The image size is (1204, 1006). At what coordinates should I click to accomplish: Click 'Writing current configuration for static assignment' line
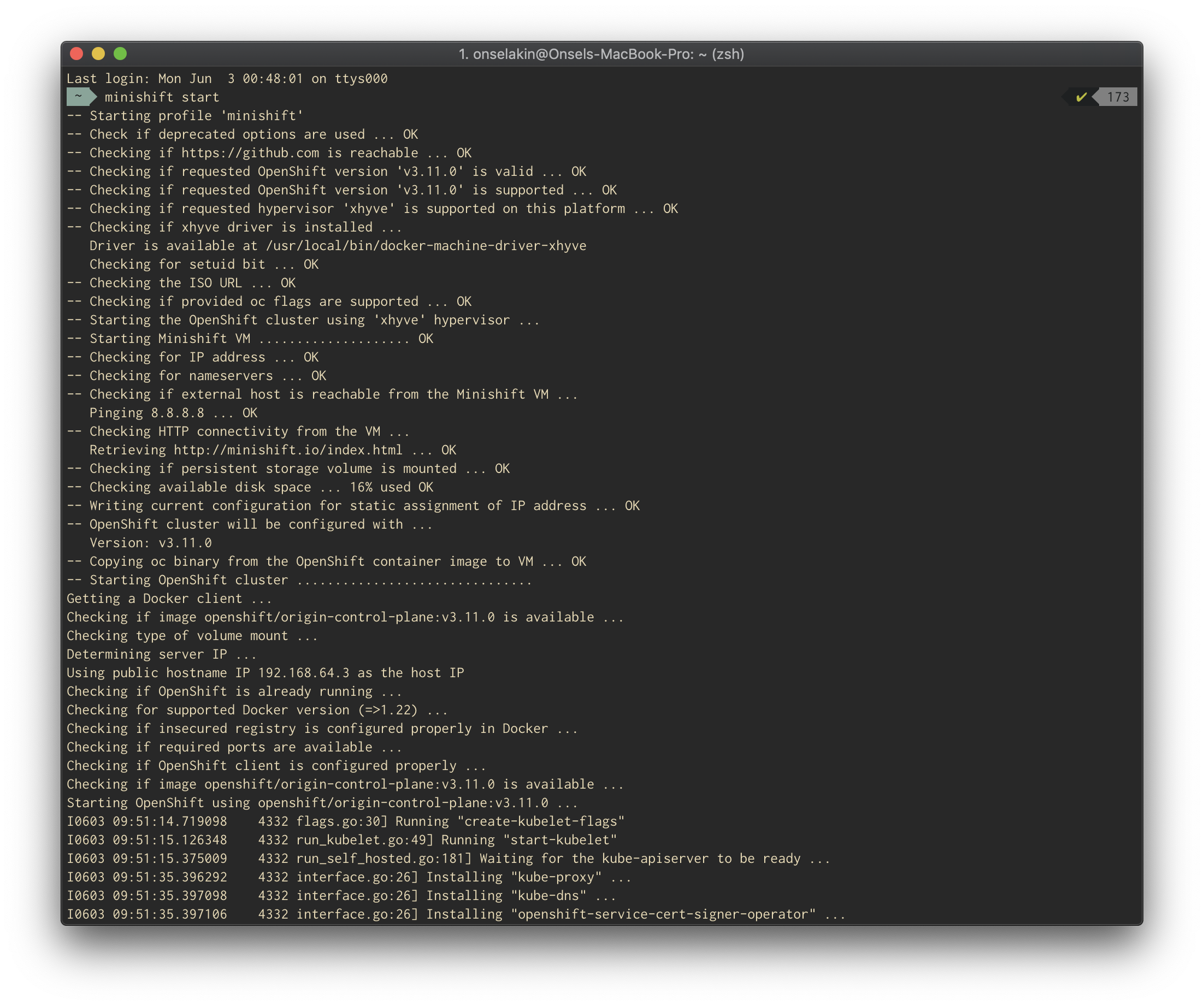(353, 506)
